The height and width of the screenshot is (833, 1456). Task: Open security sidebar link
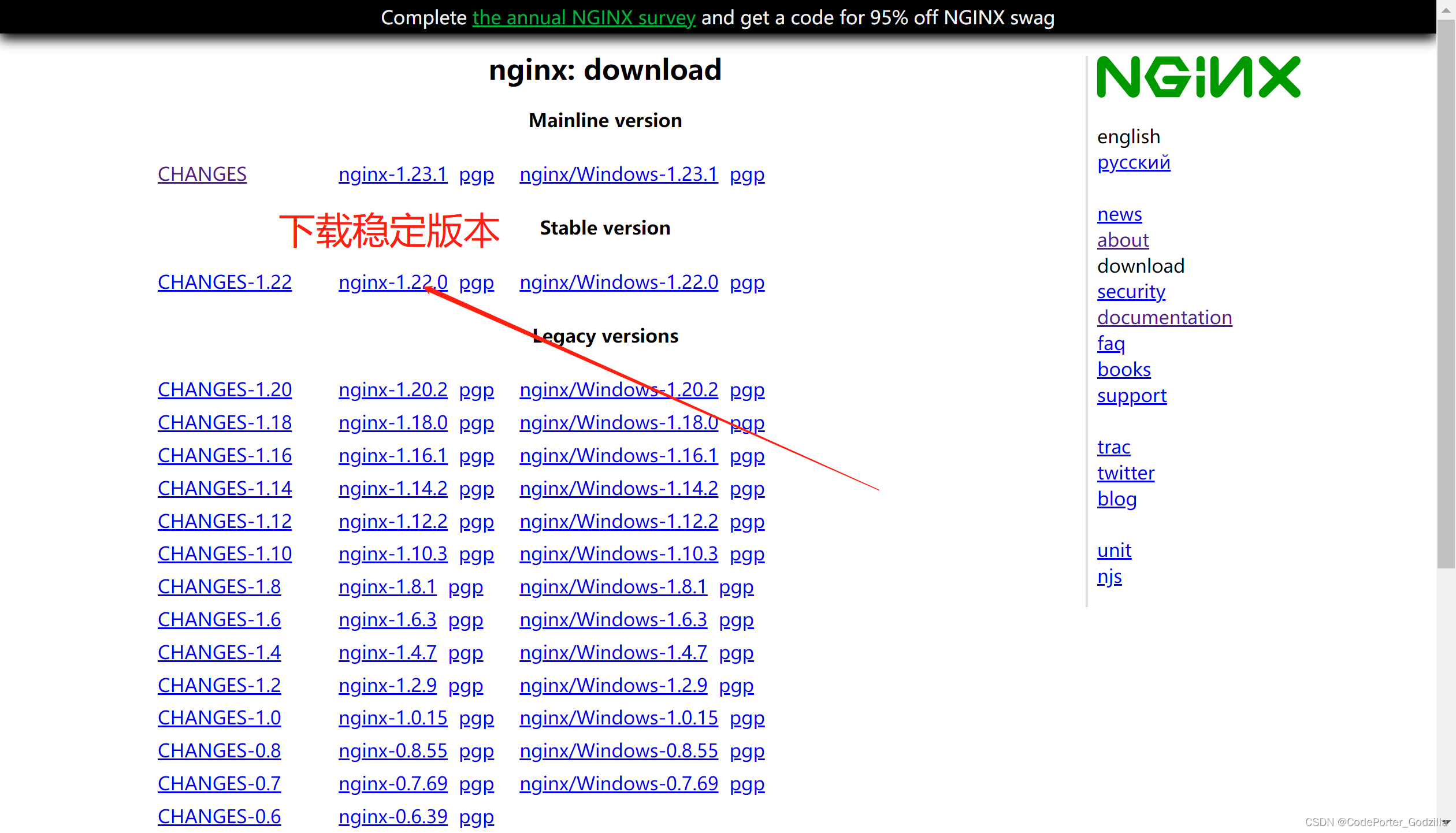1131,292
